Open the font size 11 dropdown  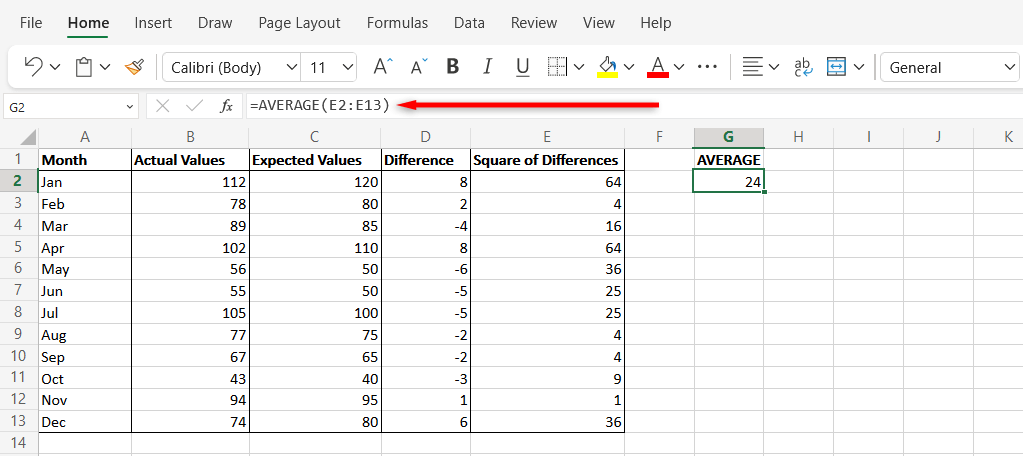[x=330, y=67]
